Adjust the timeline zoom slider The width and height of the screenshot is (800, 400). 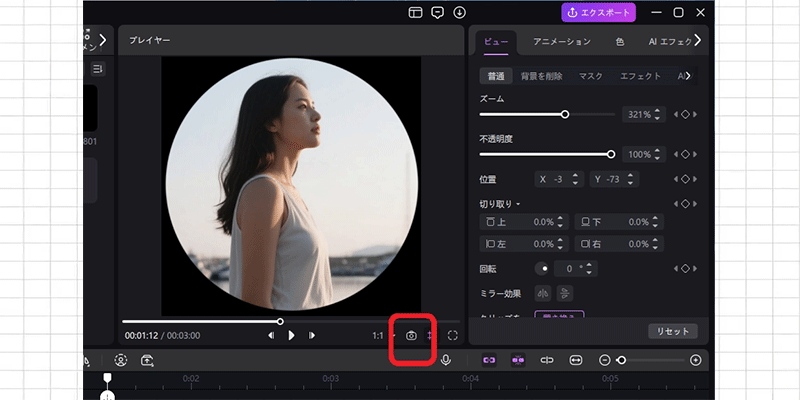621,360
